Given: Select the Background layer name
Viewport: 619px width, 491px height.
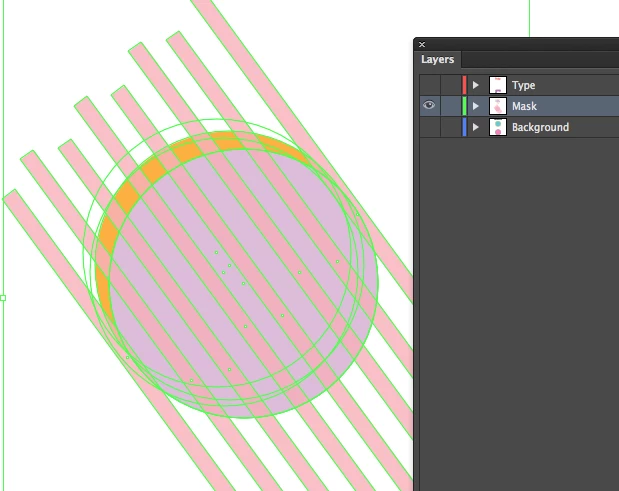Looking at the screenshot, I should point(540,127).
